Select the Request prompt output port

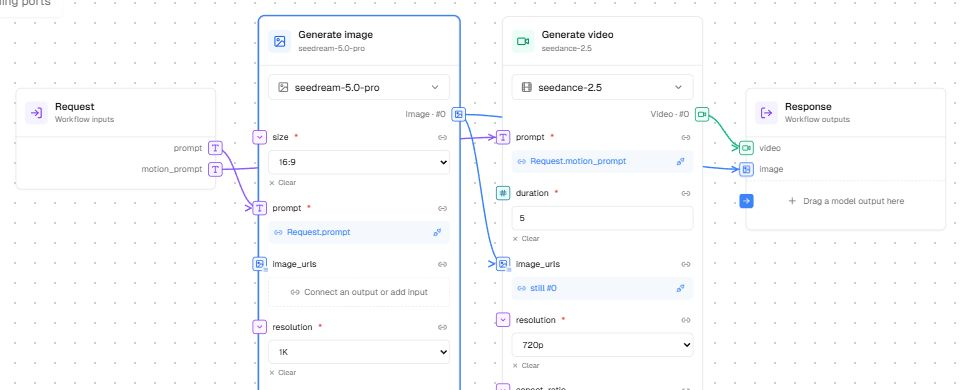click(215, 148)
